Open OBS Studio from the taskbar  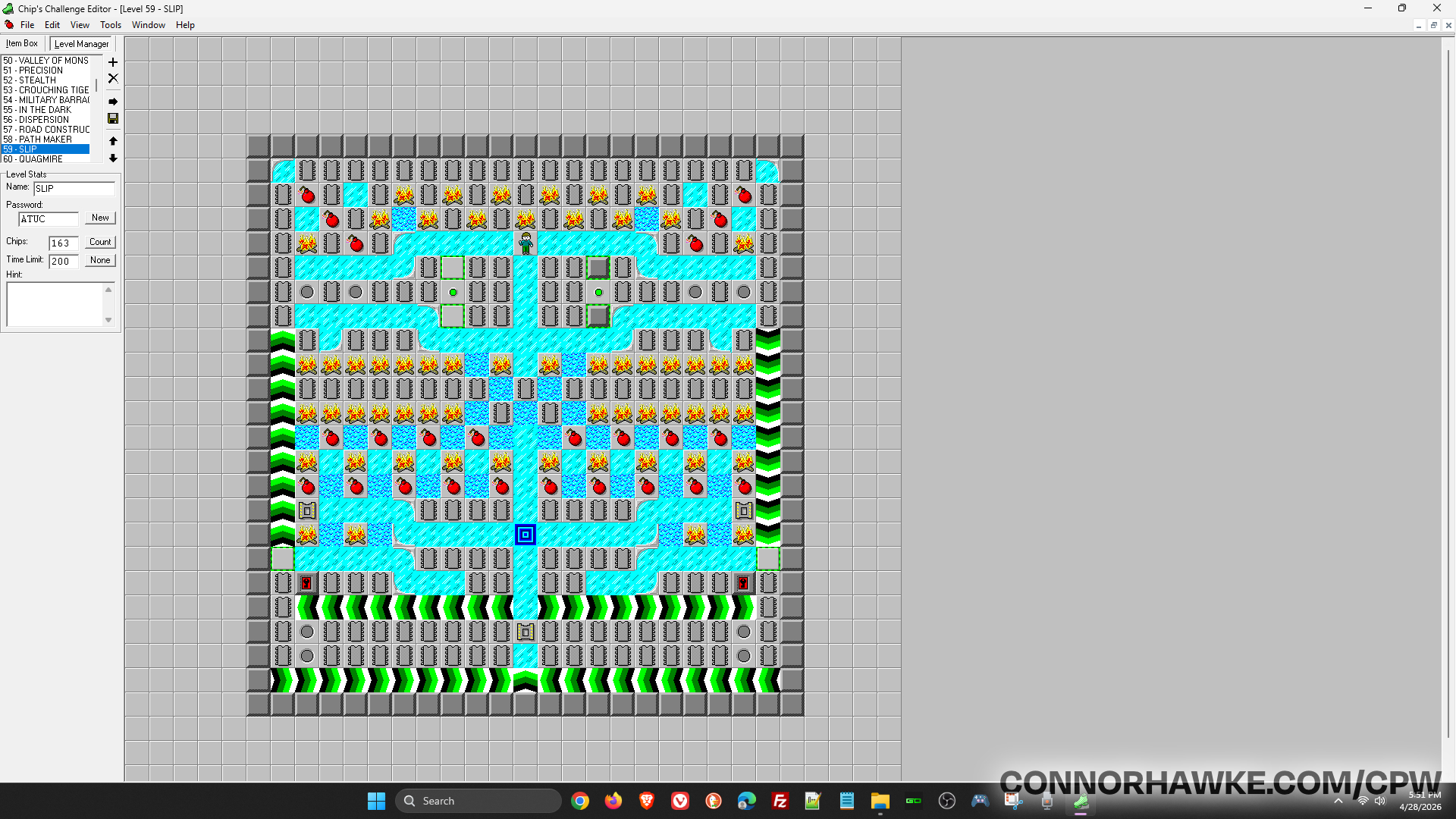[946, 801]
